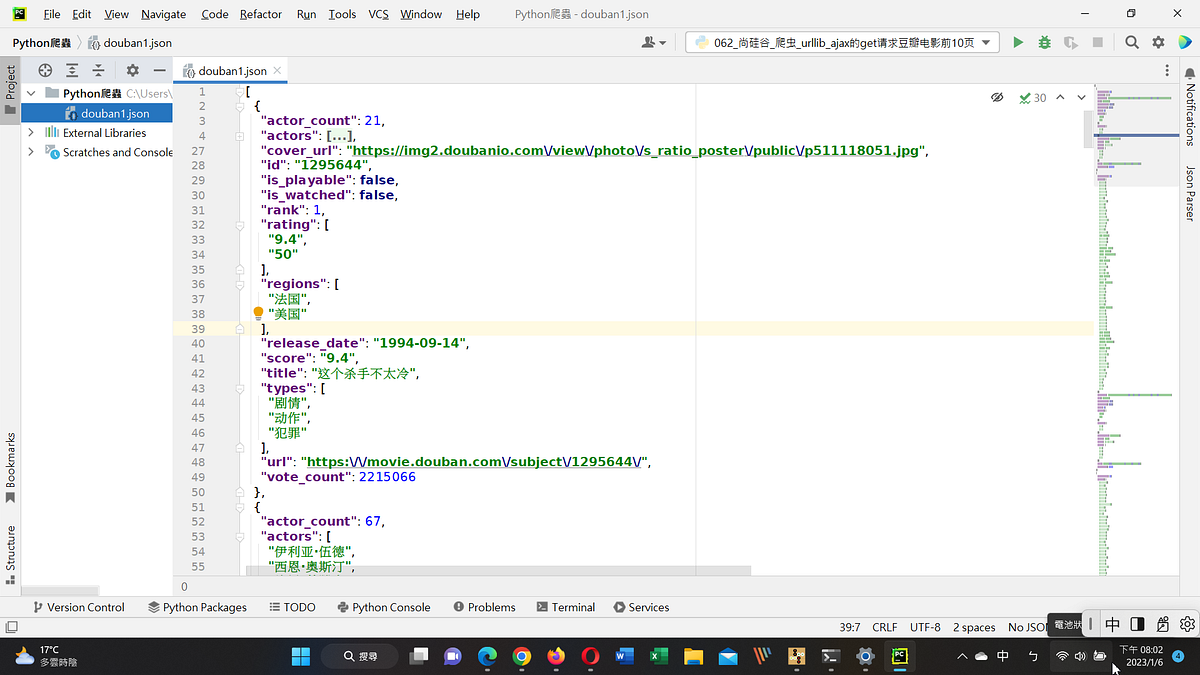Open the Python Console tool window

pyautogui.click(x=384, y=607)
